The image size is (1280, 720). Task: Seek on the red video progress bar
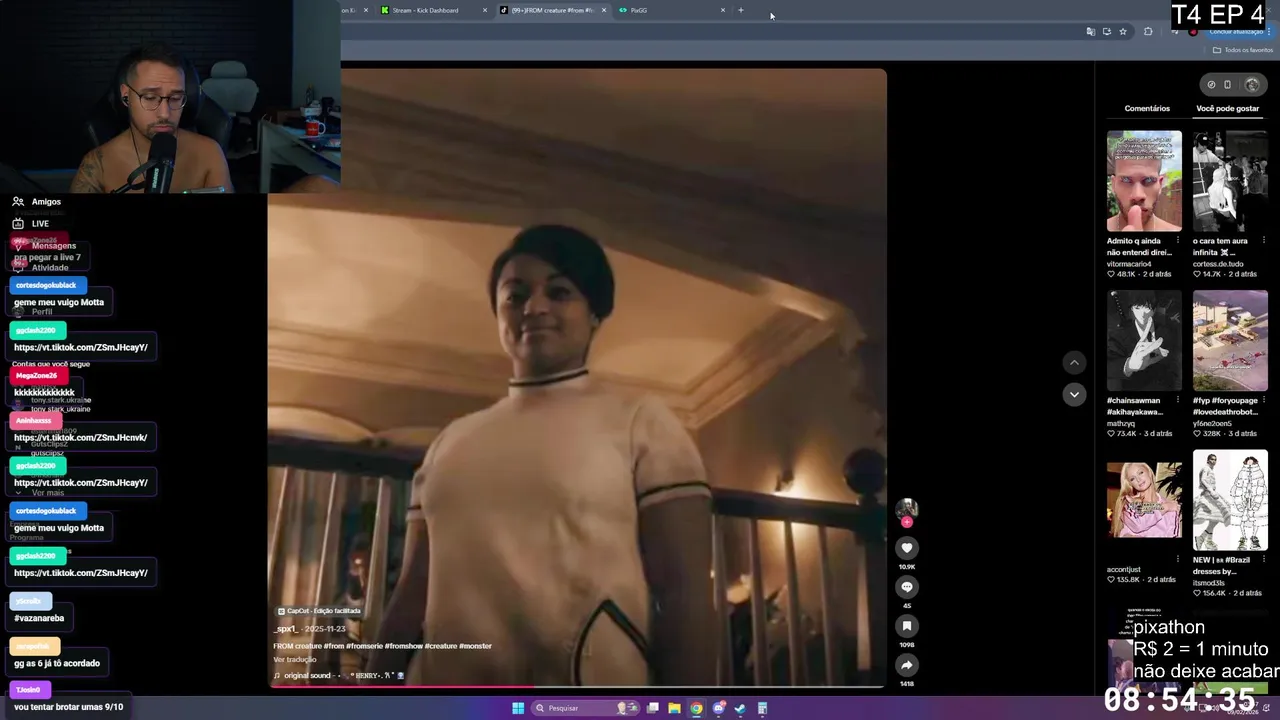pos(576,686)
